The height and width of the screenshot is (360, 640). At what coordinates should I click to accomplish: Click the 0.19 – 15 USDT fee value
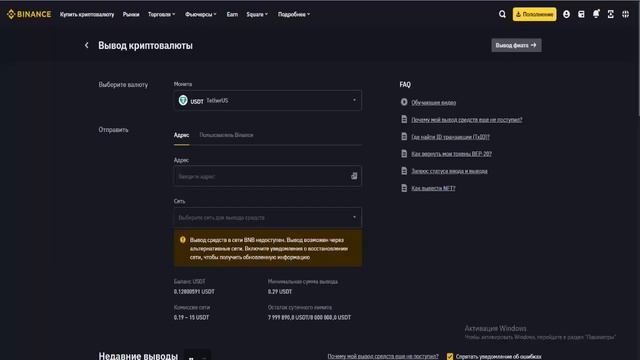[191, 317]
